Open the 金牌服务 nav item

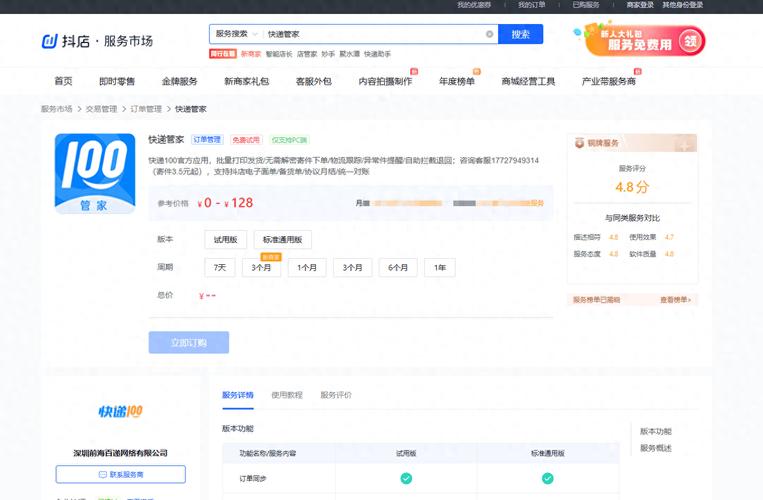180,81
